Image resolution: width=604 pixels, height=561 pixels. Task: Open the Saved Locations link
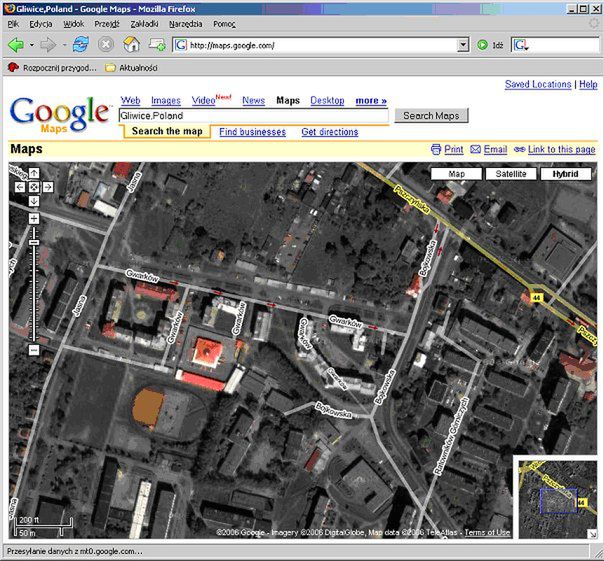pos(538,84)
